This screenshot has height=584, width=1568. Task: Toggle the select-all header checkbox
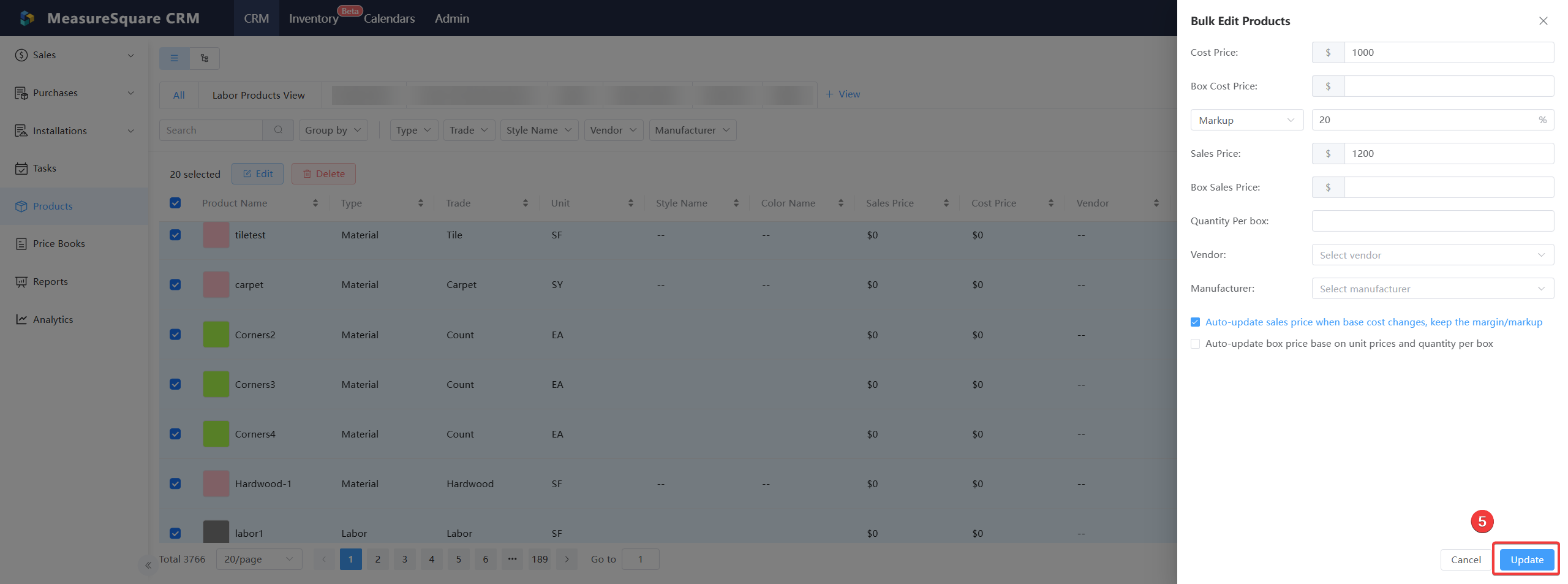point(175,203)
